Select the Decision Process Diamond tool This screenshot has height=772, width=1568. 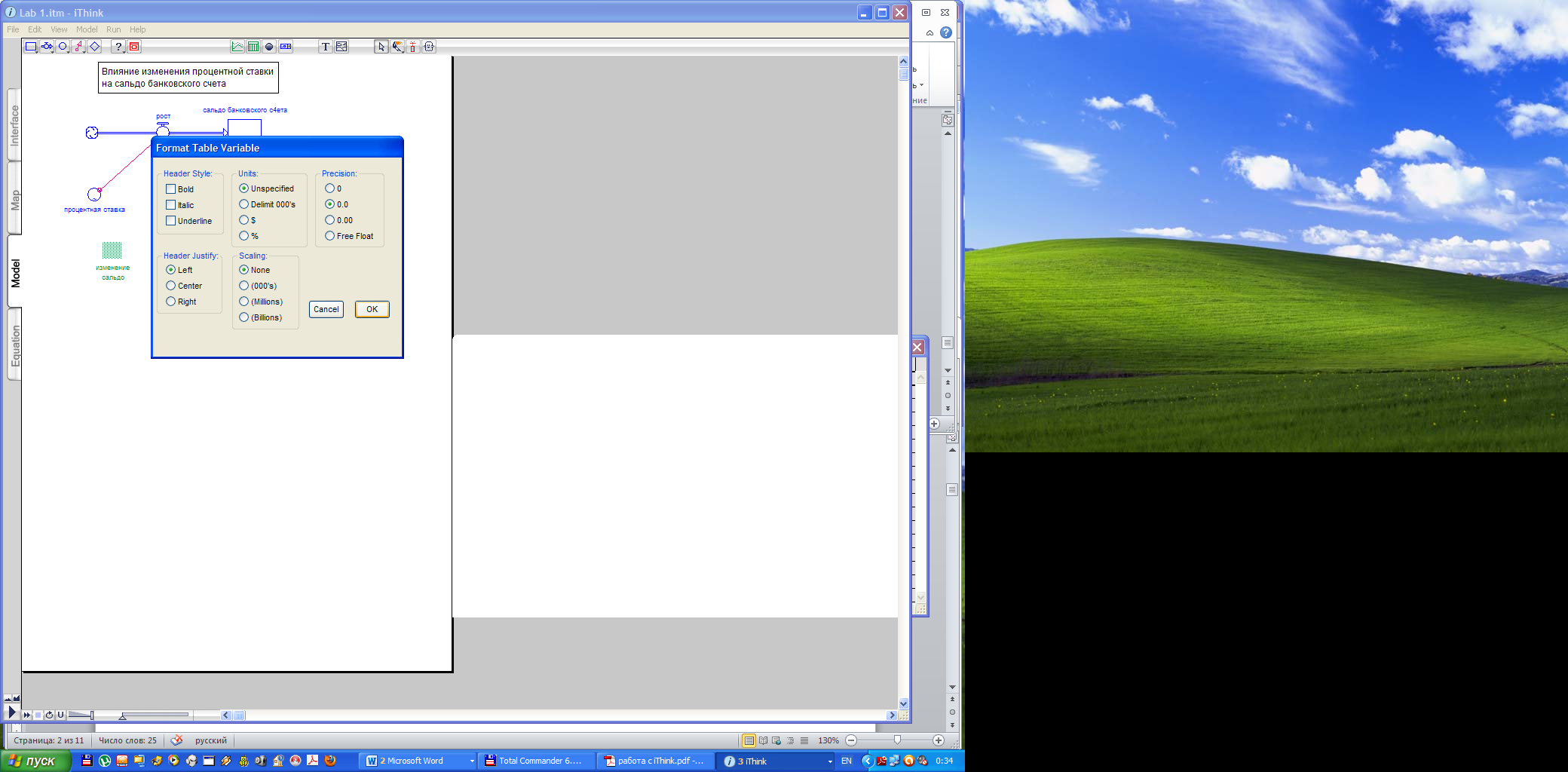tap(94, 47)
